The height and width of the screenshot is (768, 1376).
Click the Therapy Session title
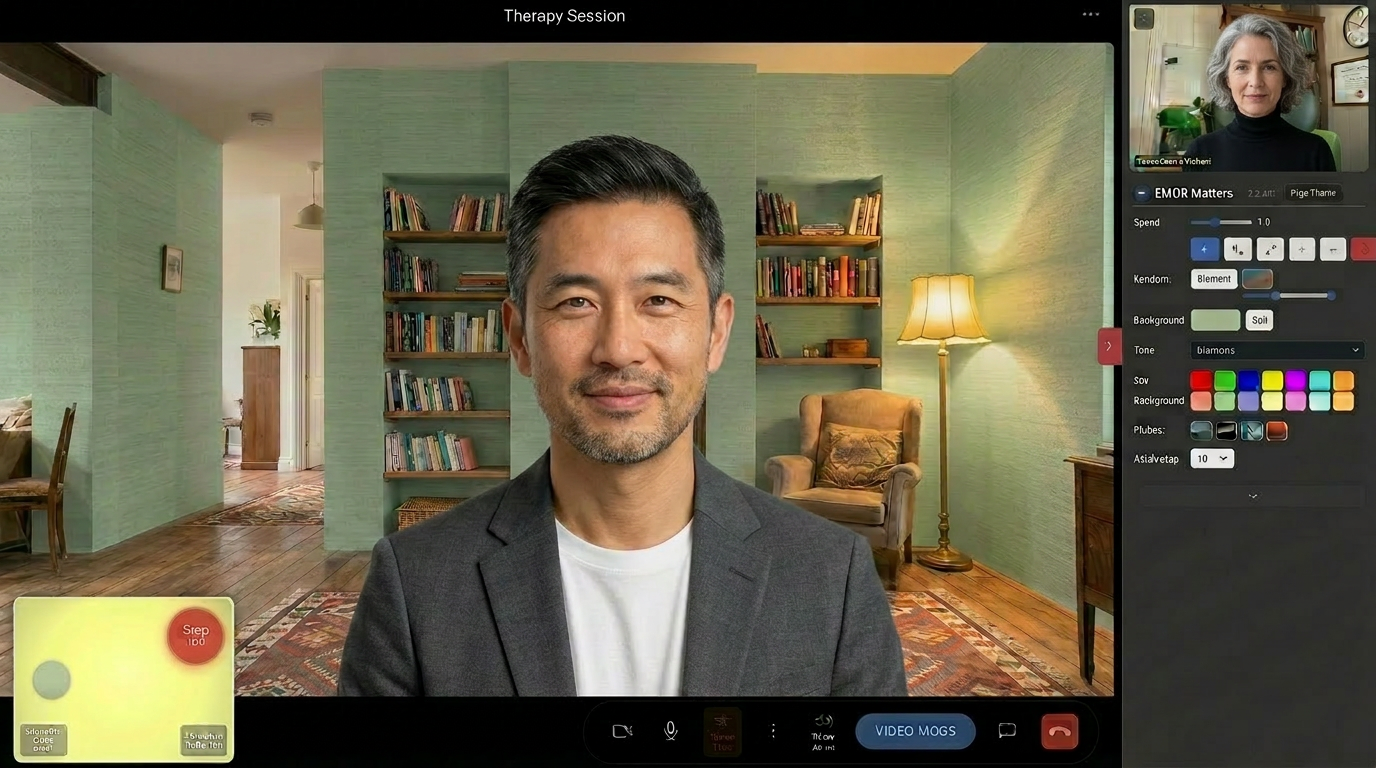(564, 16)
